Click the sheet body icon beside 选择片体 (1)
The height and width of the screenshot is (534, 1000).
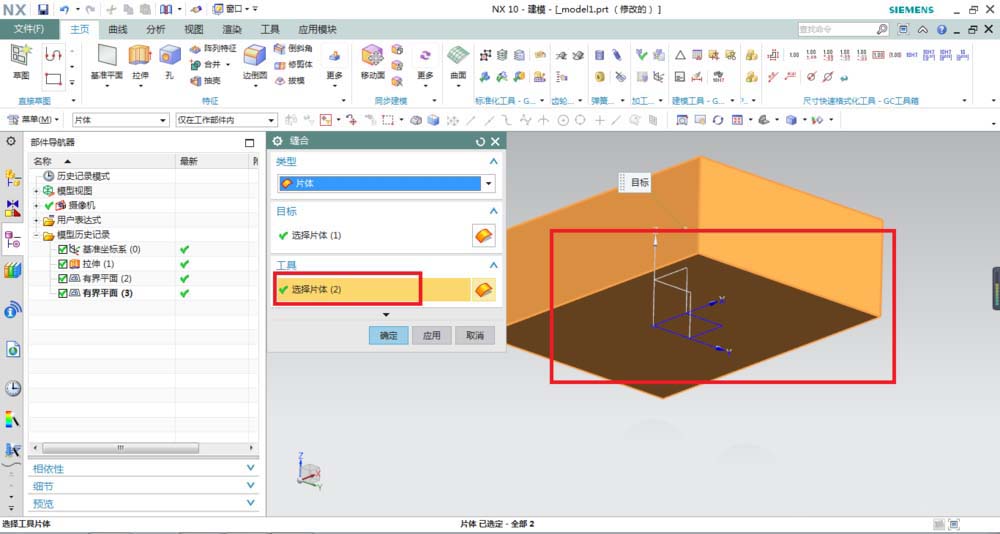(484, 235)
